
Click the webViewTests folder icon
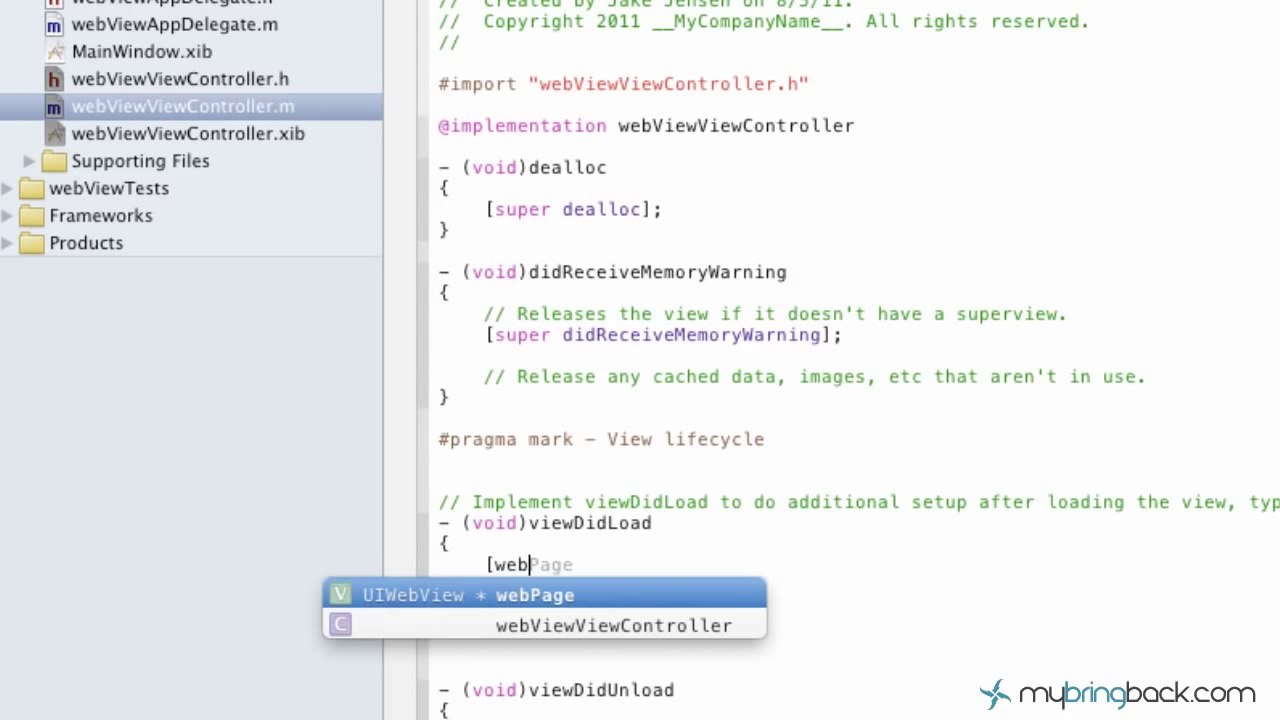click(x=32, y=188)
